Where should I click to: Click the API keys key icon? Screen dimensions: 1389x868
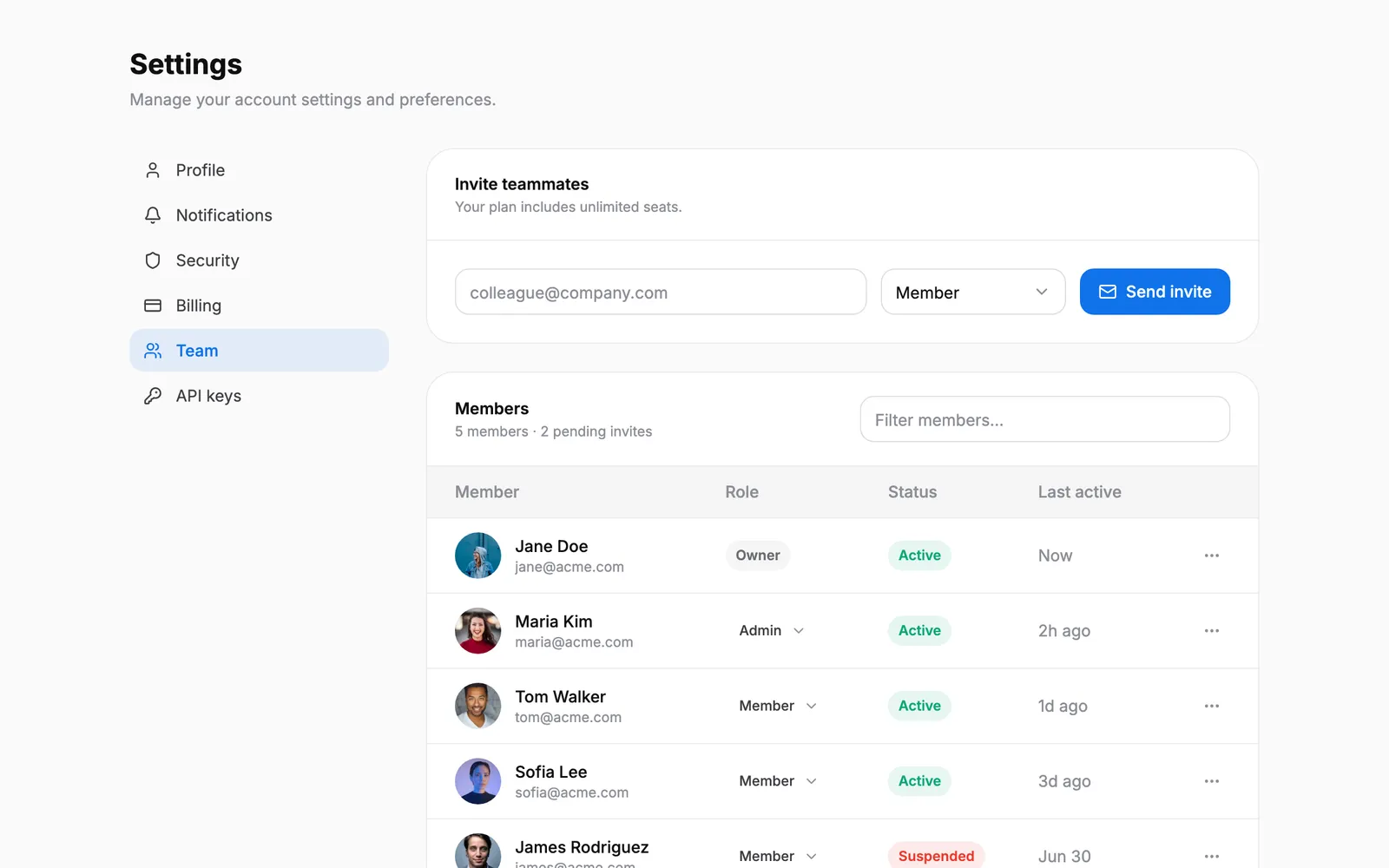pyautogui.click(x=153, y=396)
